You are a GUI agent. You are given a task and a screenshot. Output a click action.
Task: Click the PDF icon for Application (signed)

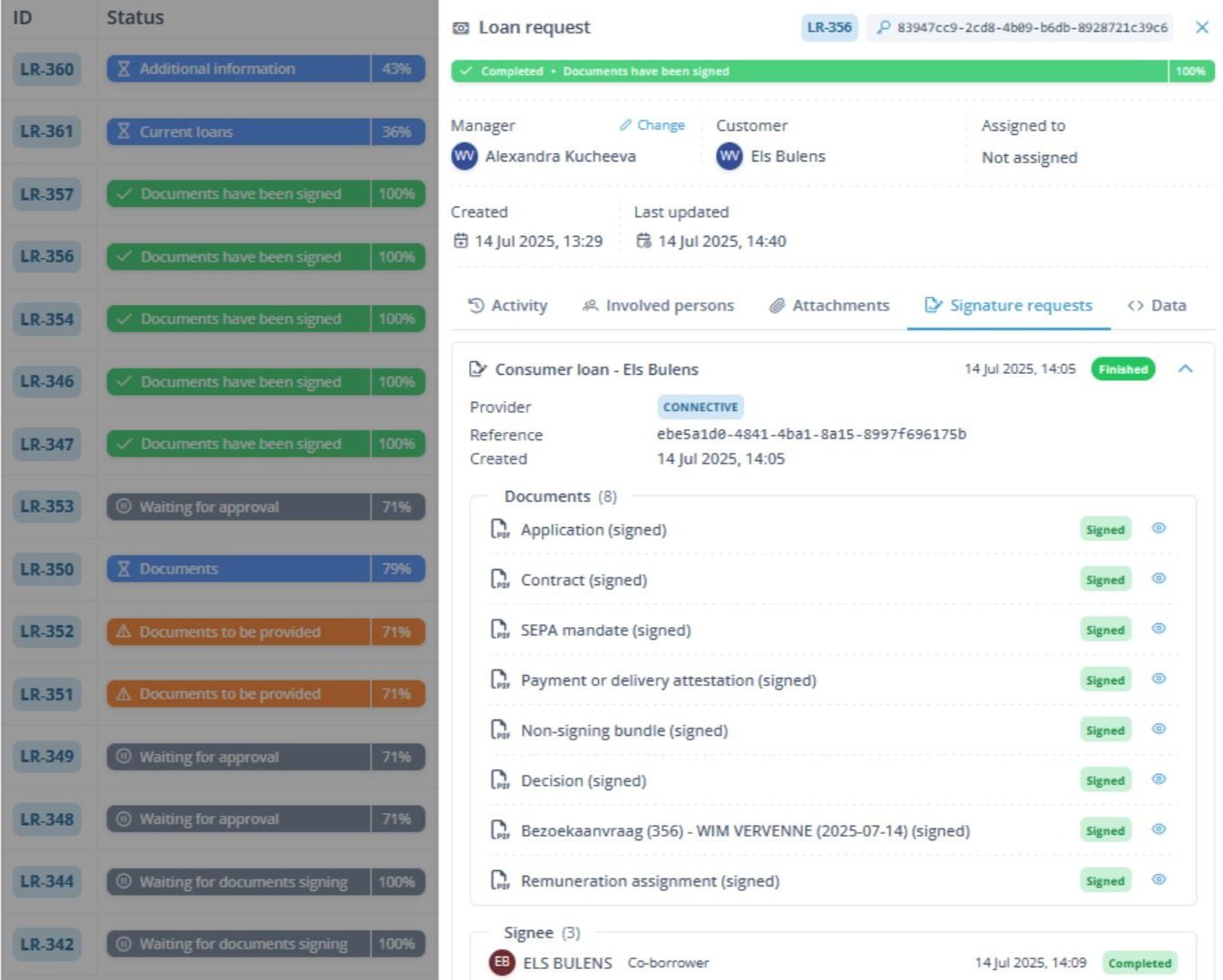pos(499,529)
